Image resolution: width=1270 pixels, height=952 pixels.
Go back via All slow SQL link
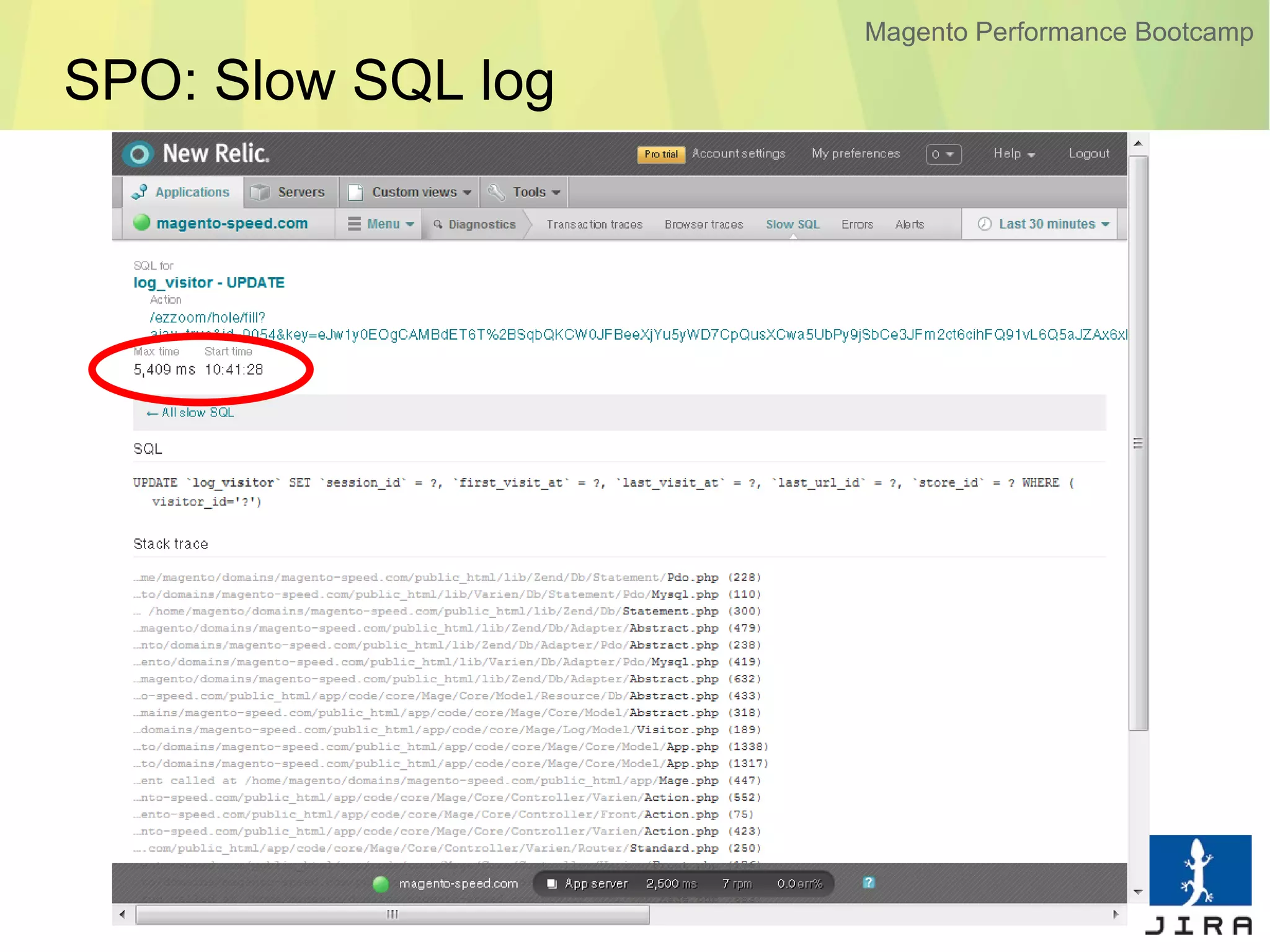190,413
